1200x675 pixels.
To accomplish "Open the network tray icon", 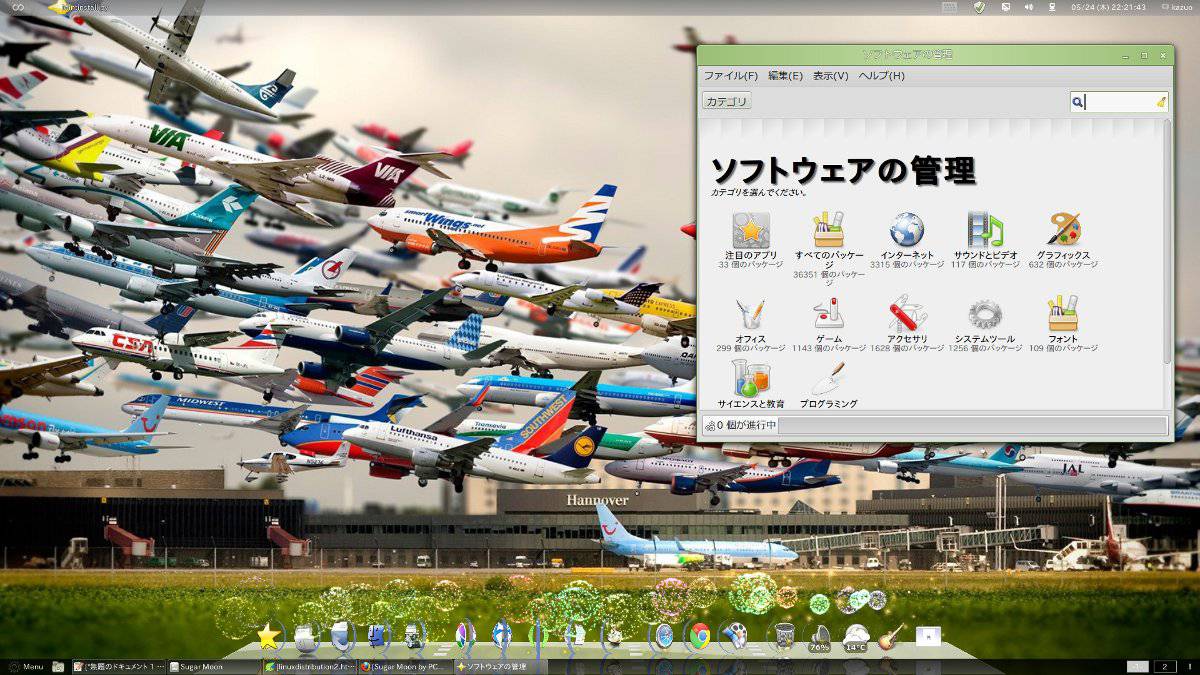I will click(x=1052, y=7).
